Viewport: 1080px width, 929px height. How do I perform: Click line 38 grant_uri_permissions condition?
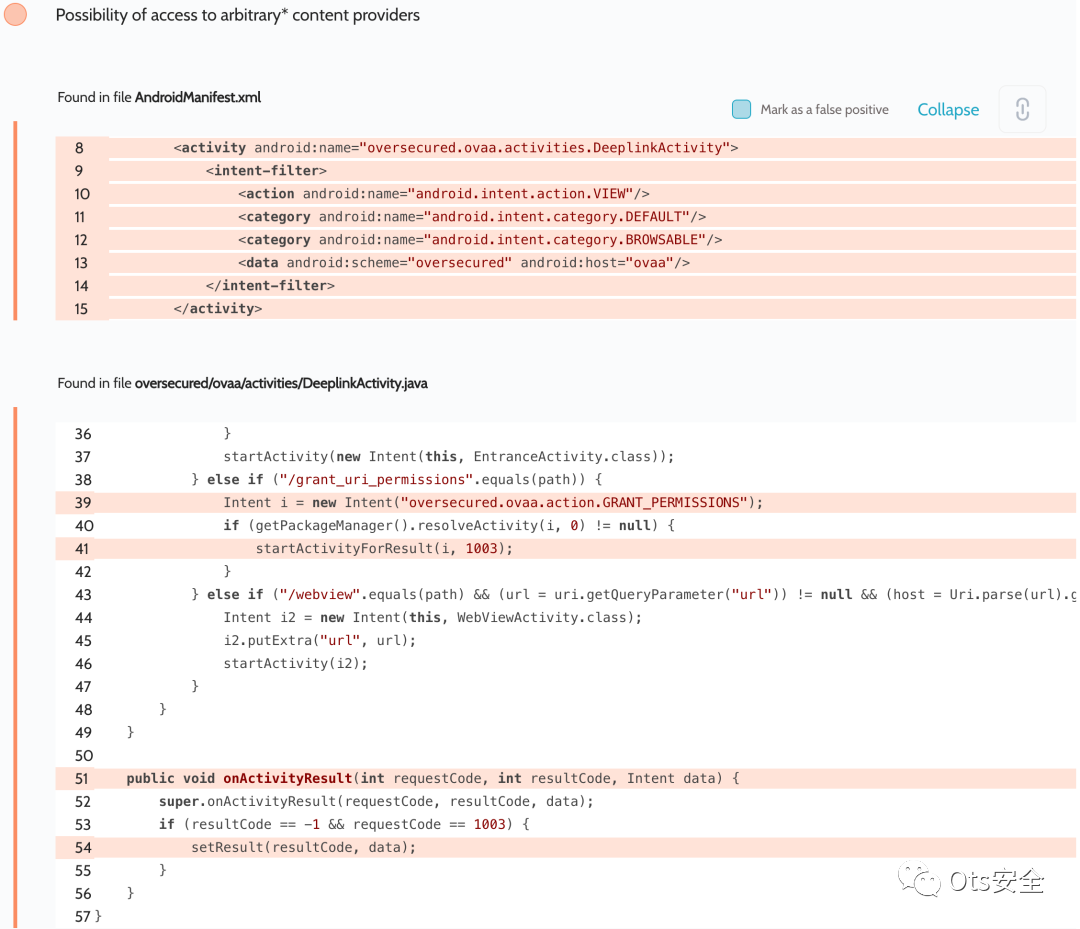point(565,479)
